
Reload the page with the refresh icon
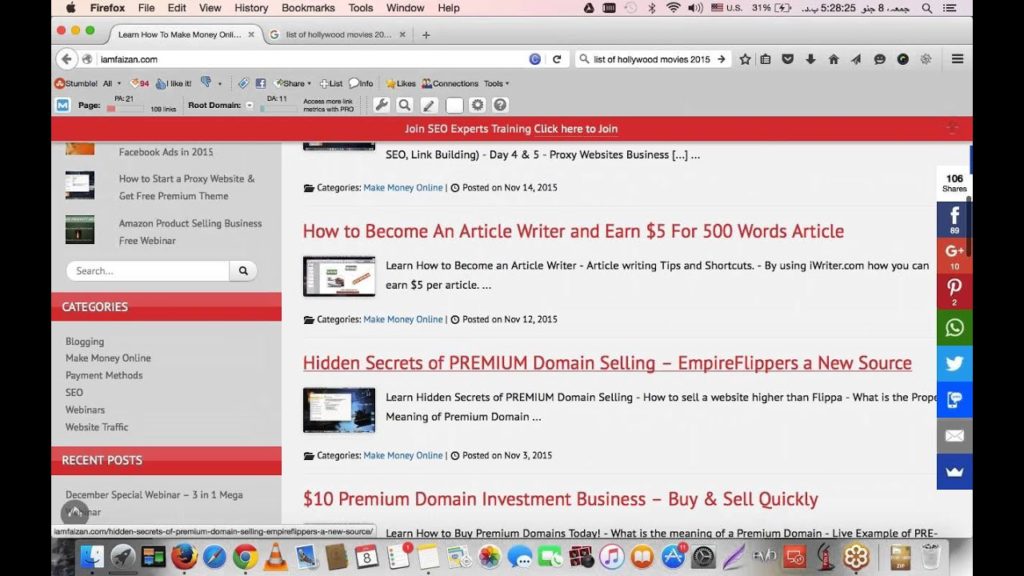[557, 59]
